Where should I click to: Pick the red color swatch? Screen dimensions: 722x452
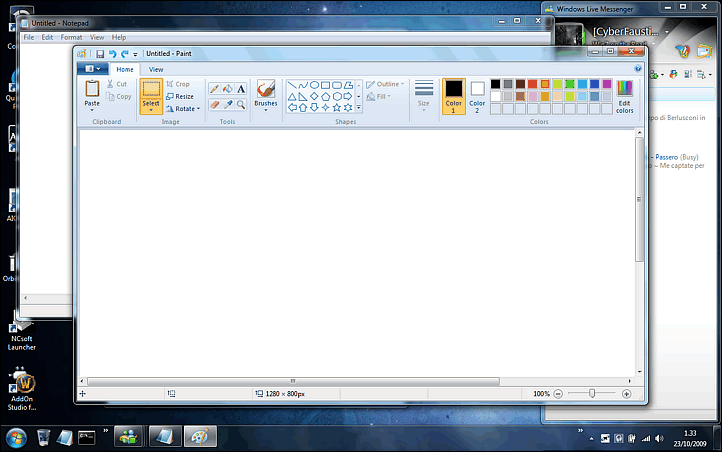tap(533, 84)
